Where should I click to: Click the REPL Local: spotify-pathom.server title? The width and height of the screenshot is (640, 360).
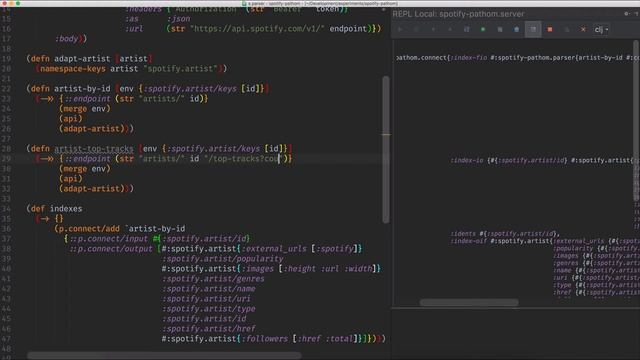point(458,14)
